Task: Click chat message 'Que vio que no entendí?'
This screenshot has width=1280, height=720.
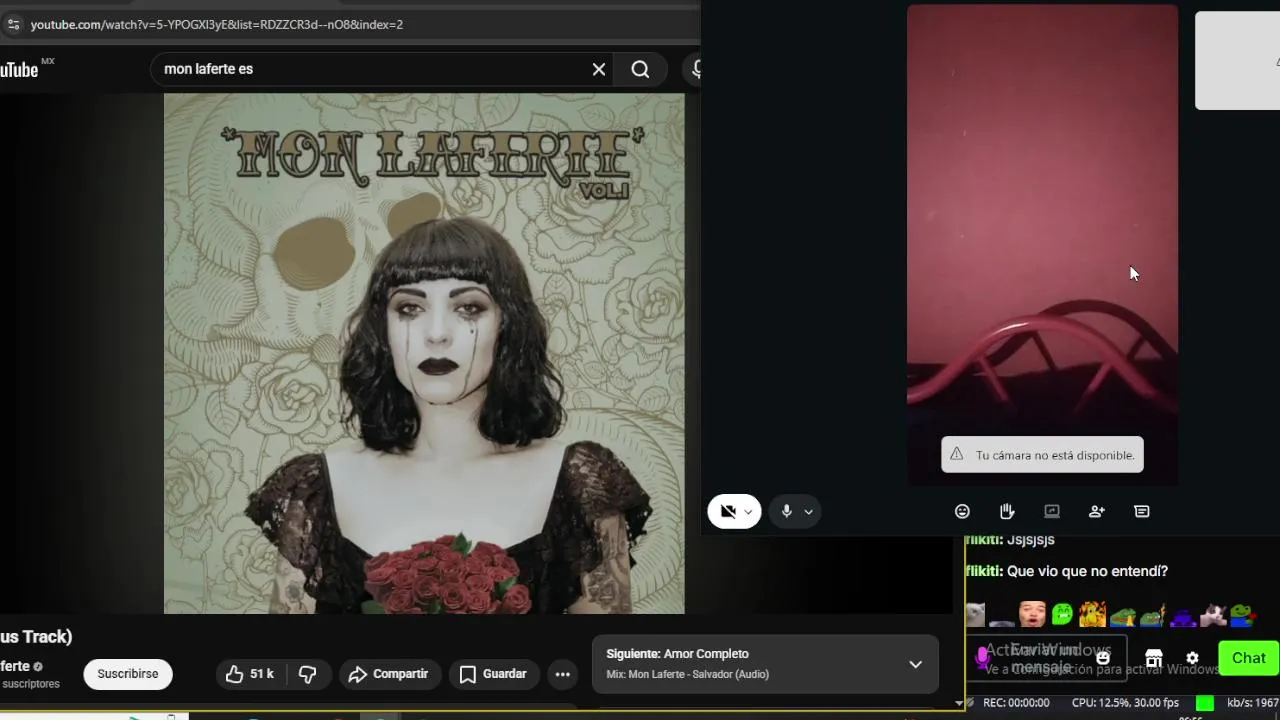Action: [1087, 571]
